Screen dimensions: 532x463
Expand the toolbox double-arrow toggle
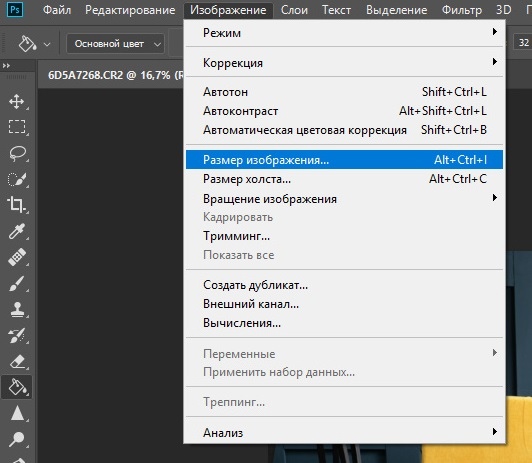[x=6, y=65]
